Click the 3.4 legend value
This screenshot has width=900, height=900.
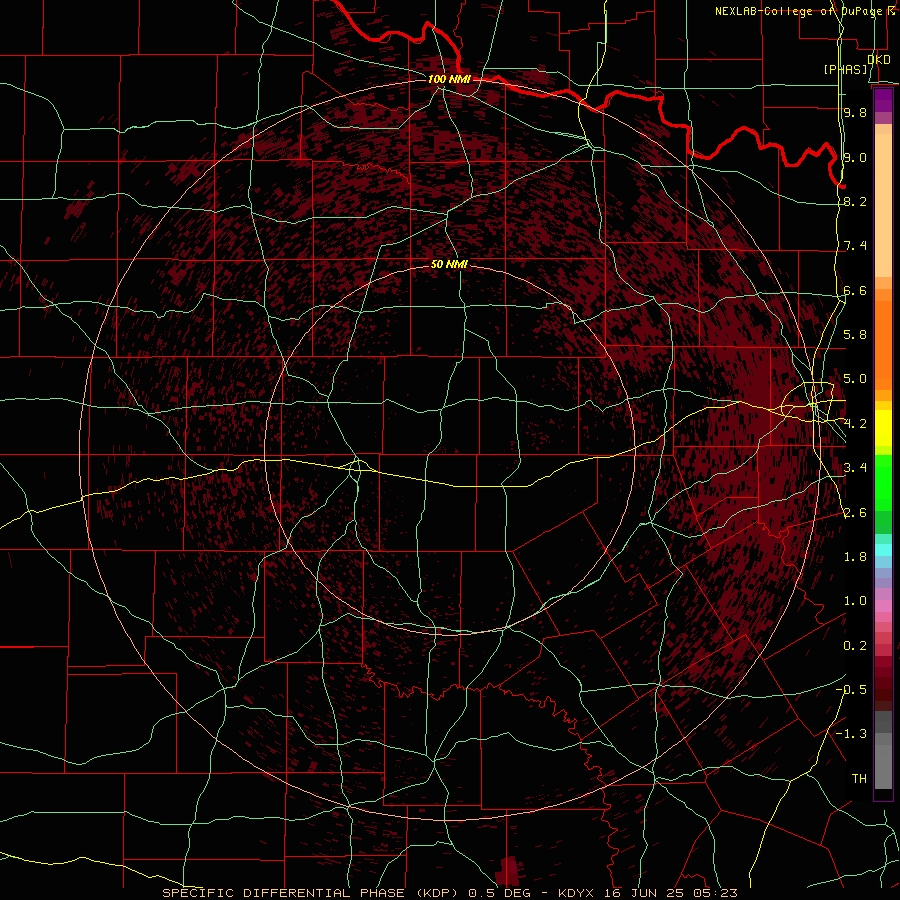[855, 468]
